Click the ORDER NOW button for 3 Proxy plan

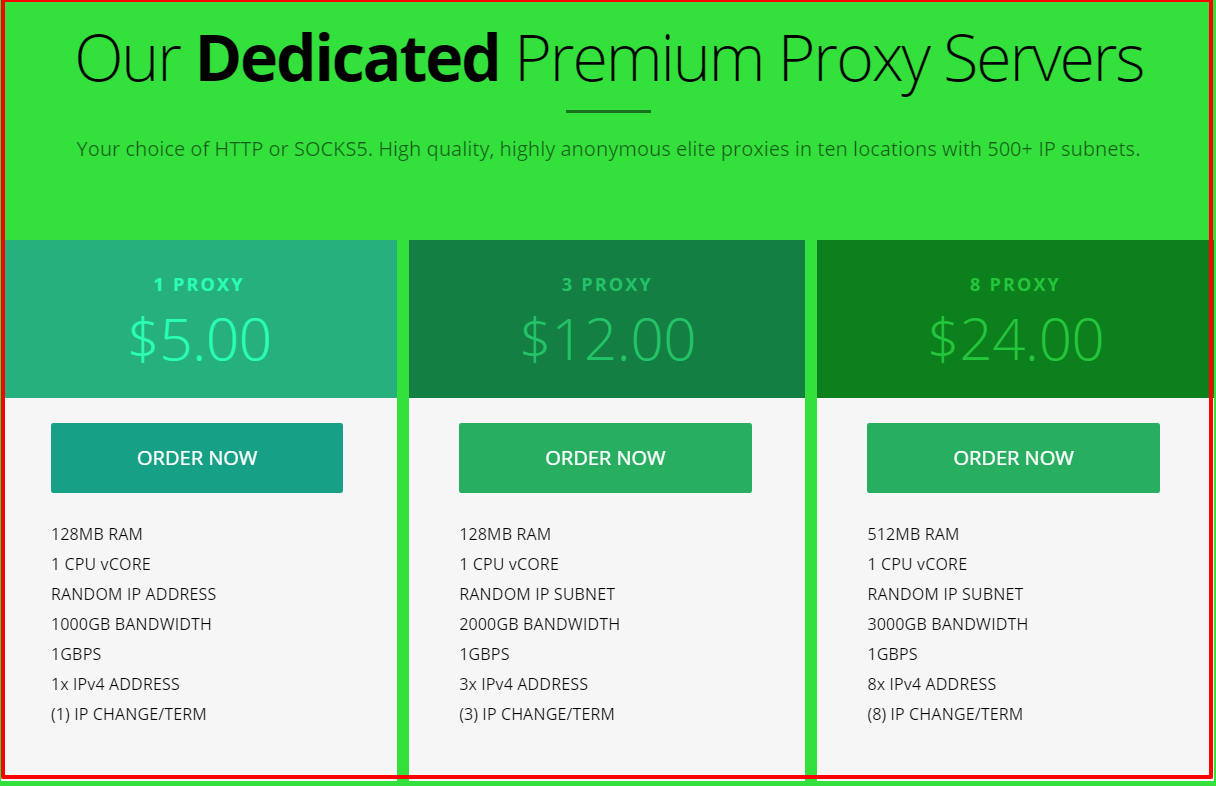[x=605, y=458]
